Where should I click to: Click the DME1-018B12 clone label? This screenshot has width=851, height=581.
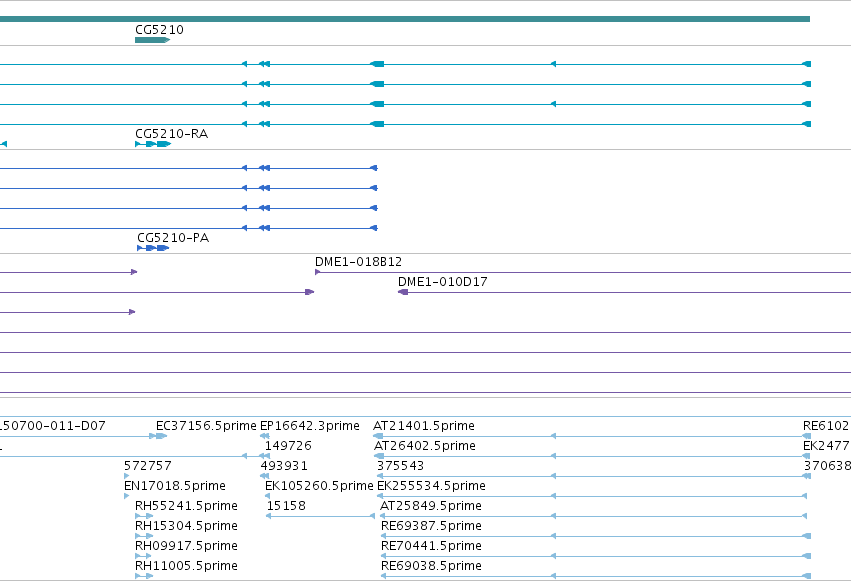tap(358, 262)
